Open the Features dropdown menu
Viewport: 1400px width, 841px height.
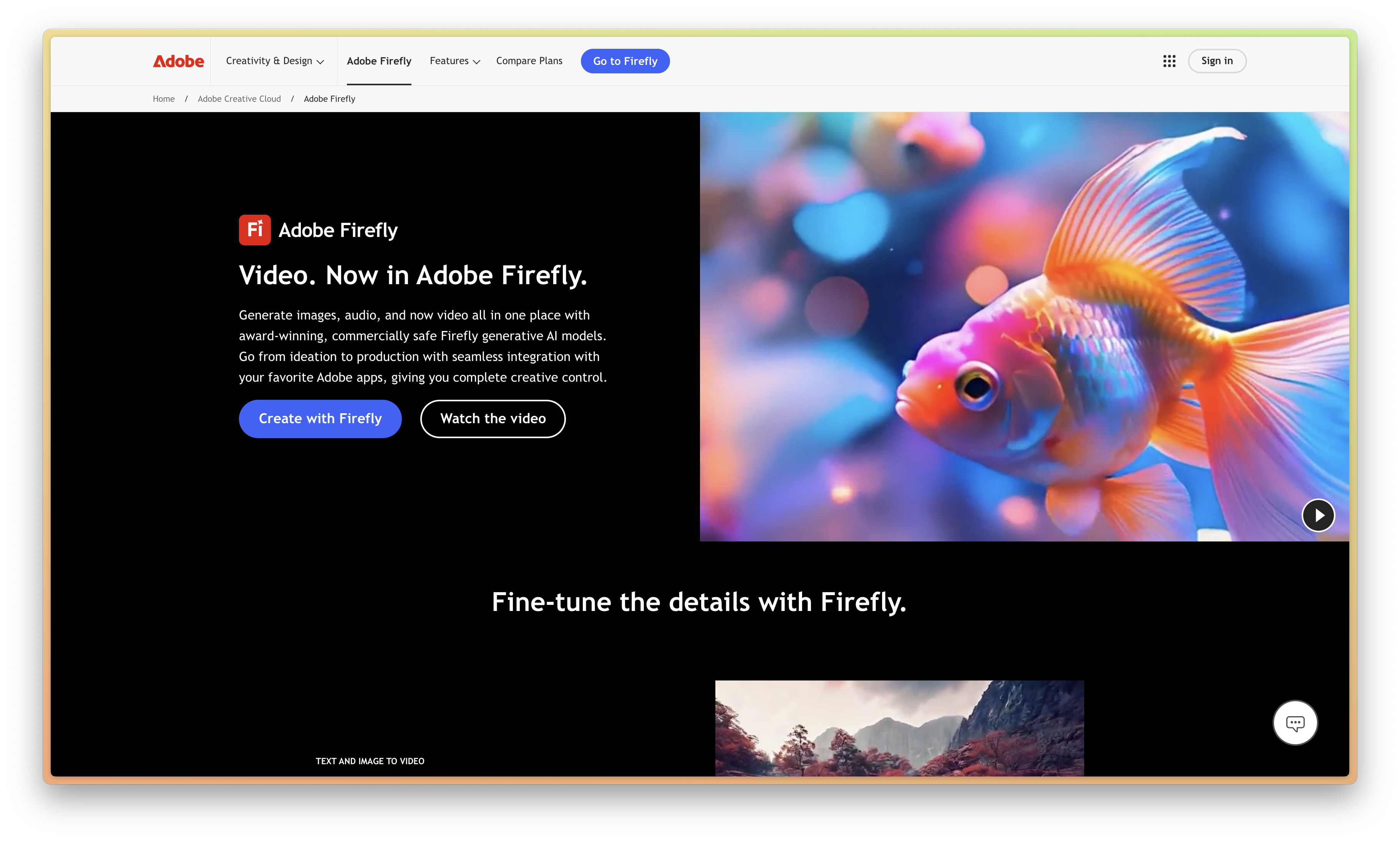(x=454, y=61)
